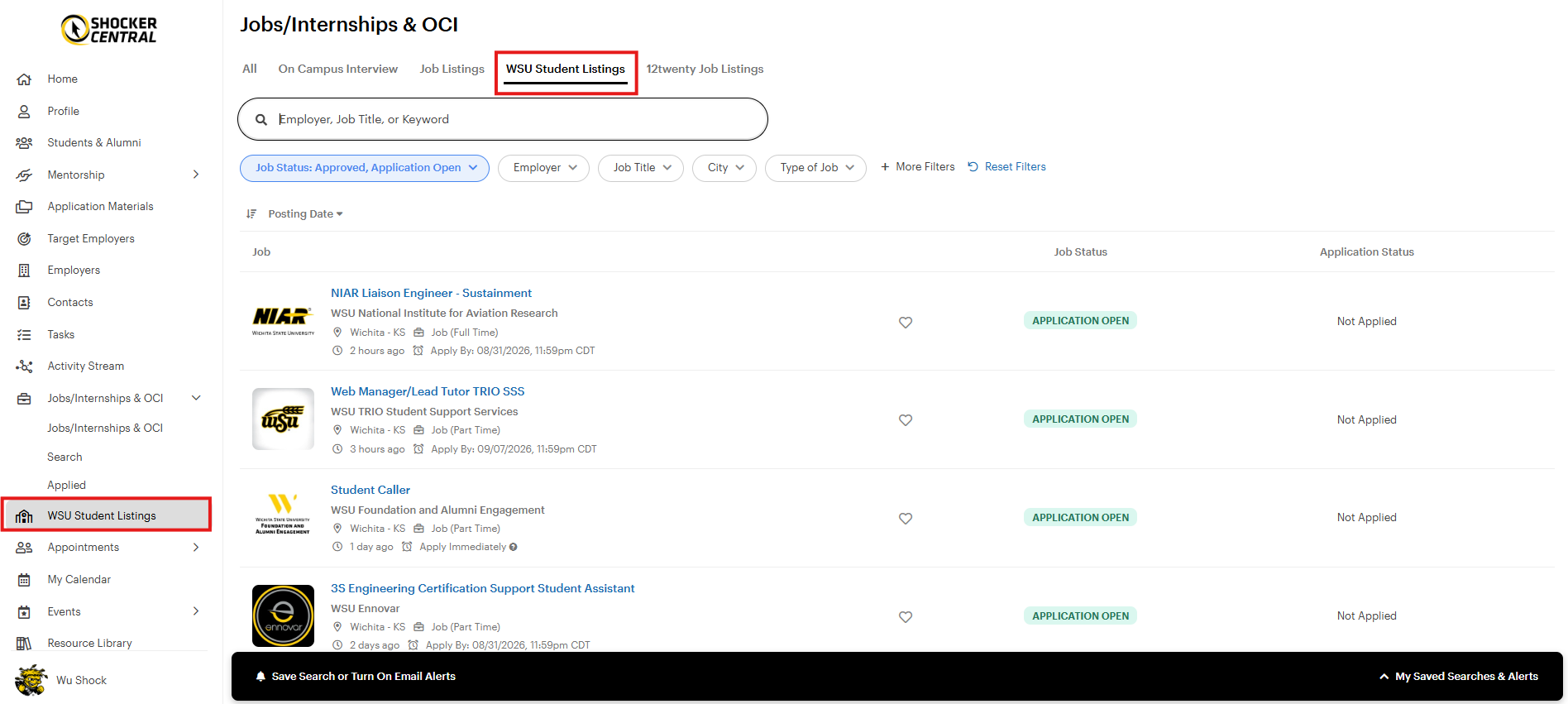Click the Ennovar employer logo thumbnail
The image size is (1568, 704).
click(283, 616)
